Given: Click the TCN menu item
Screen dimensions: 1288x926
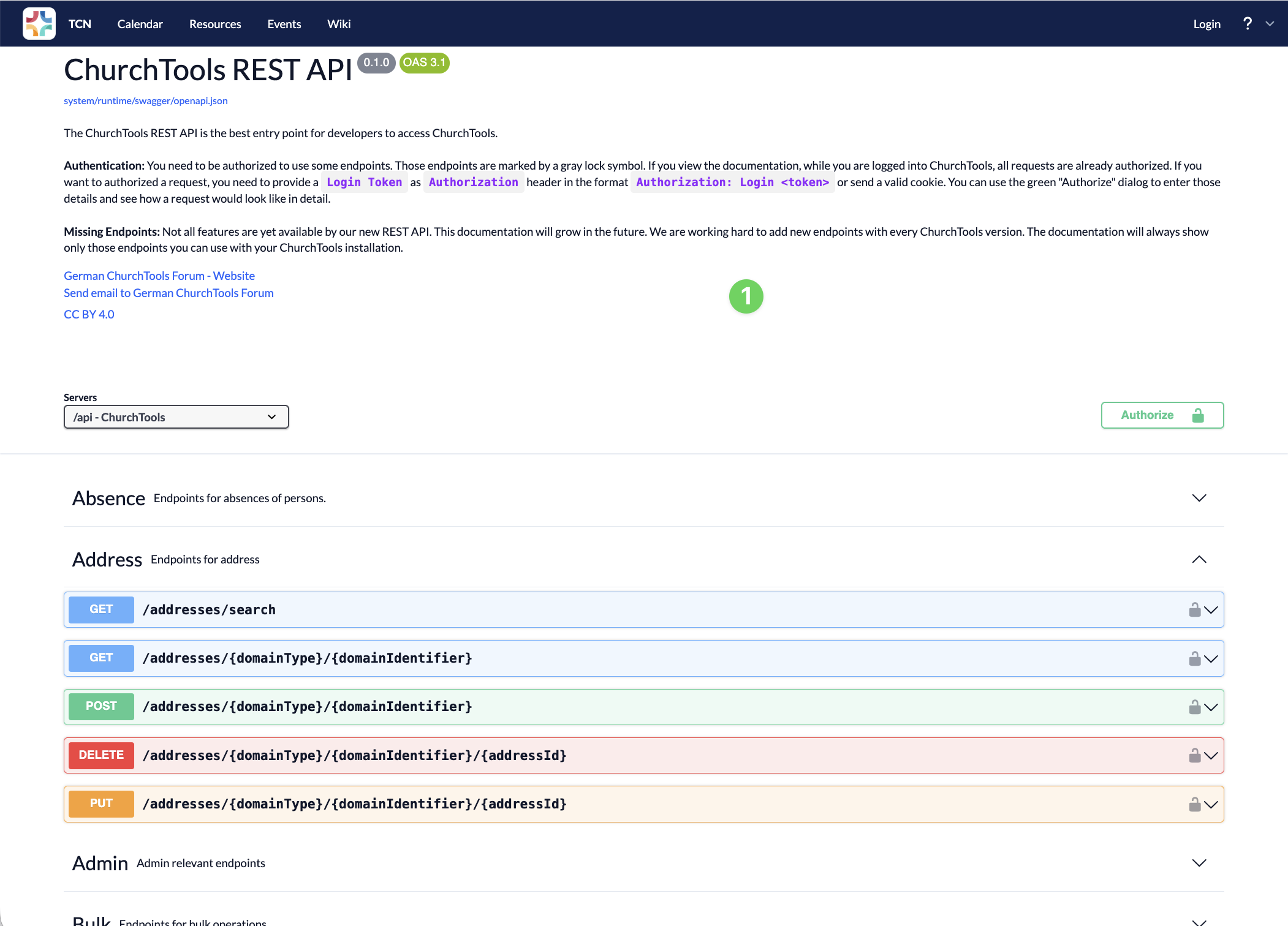Looking at the screenshot, I should (x=80, y=24).
